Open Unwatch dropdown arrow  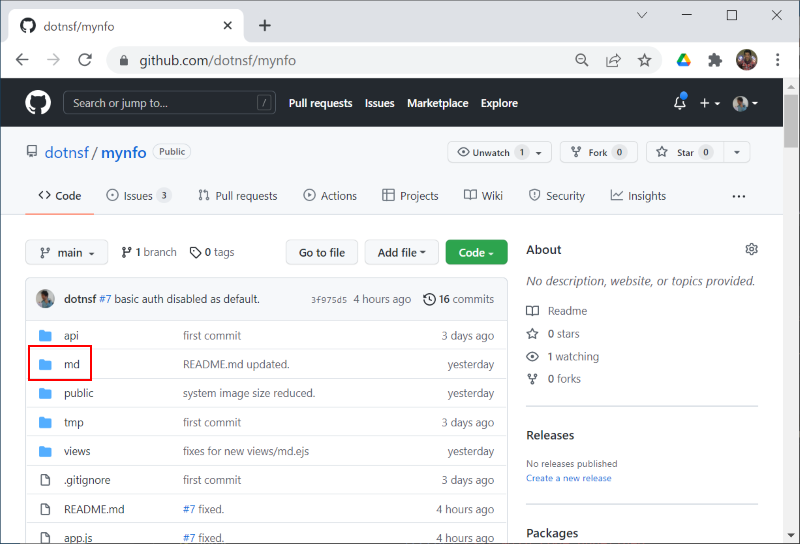(538, 153)
